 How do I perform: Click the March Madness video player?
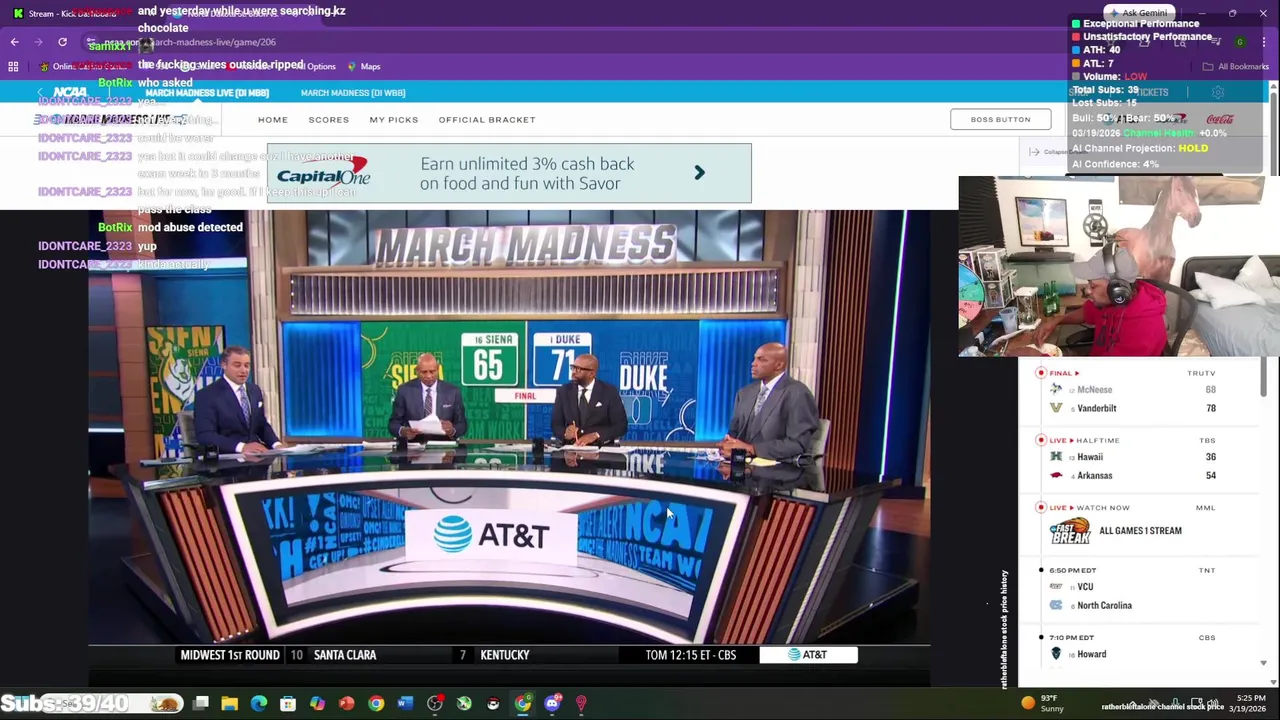click(509, 438)
